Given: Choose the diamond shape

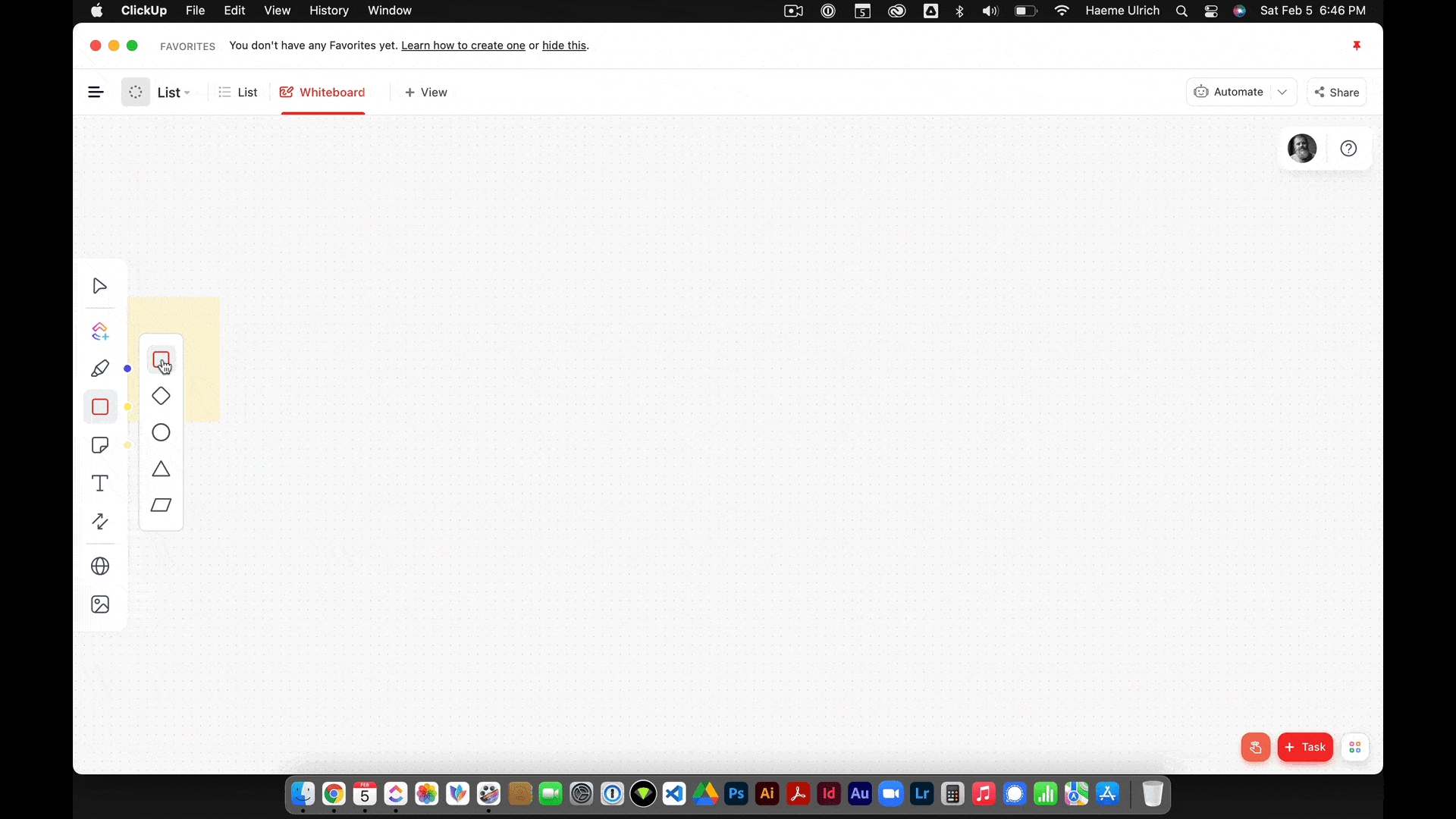Looking at the screenshot, I should pyautogui.click(x=161, y=396).
